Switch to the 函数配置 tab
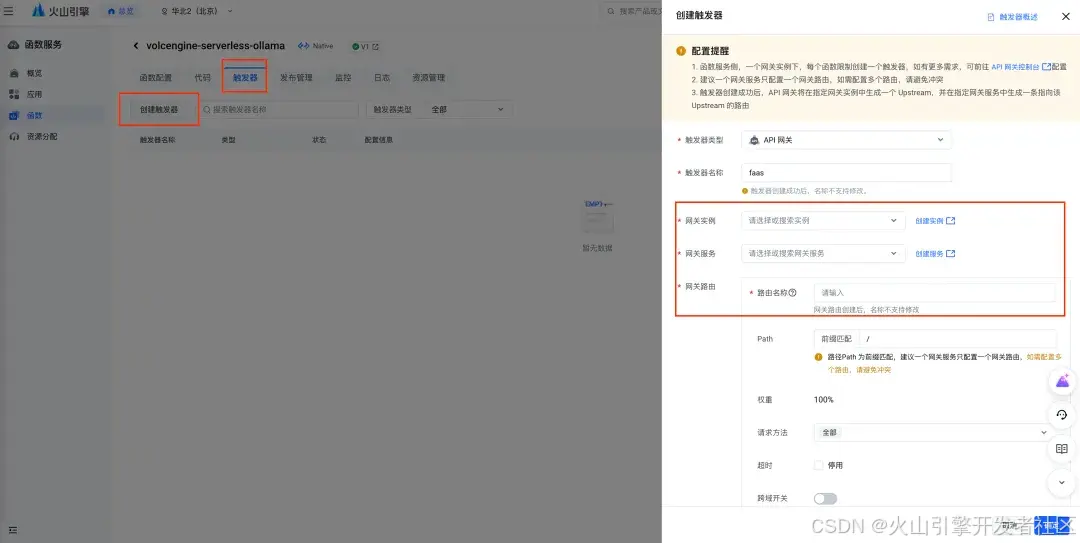 [156, 78]
